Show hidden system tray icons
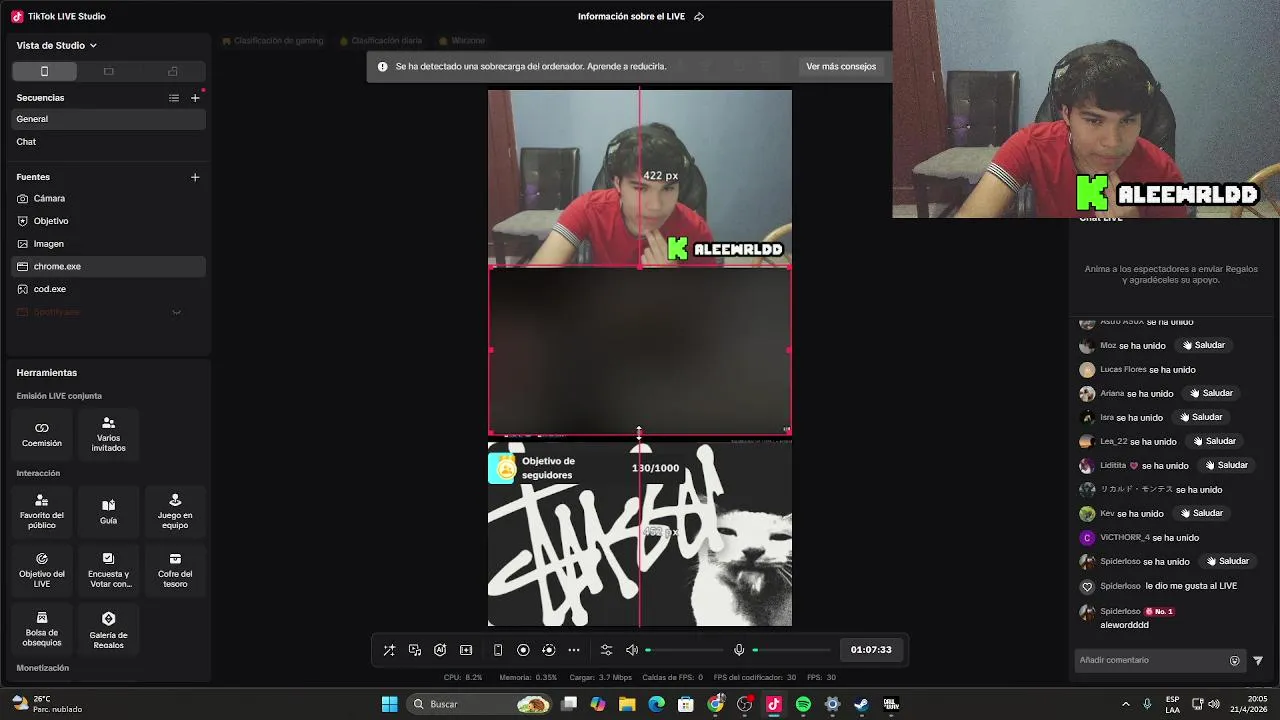The image size is (1280, 720). pyautogui.click(x=1126, y=704)
